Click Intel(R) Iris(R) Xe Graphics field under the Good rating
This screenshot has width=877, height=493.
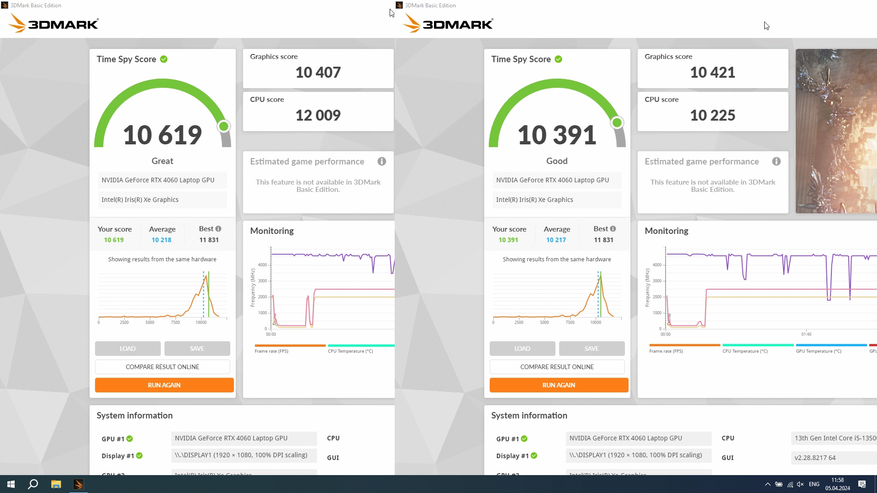point(557,200)
